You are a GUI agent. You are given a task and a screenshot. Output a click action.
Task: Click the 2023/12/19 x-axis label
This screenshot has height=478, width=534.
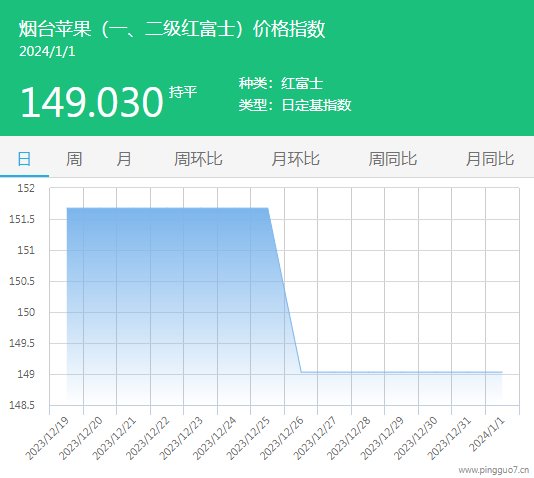point(47,438)
